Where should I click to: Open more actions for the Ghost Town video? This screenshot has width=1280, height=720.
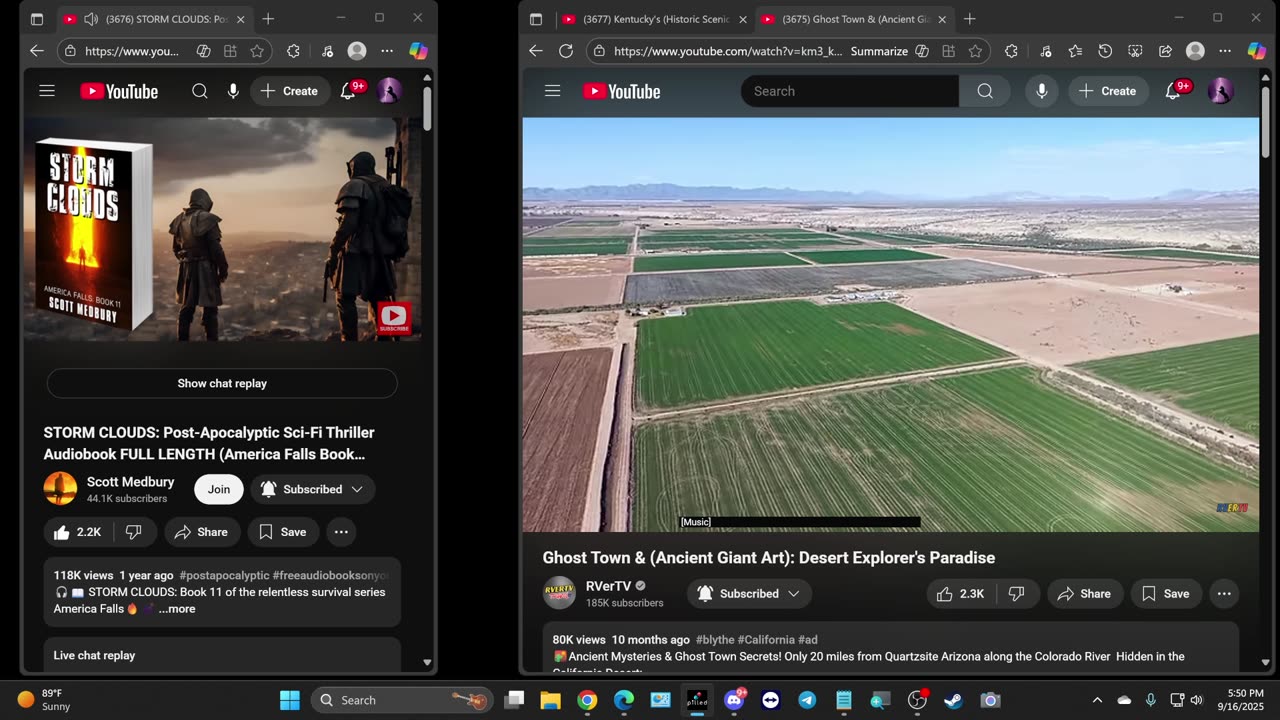(x=1224, y=593)
